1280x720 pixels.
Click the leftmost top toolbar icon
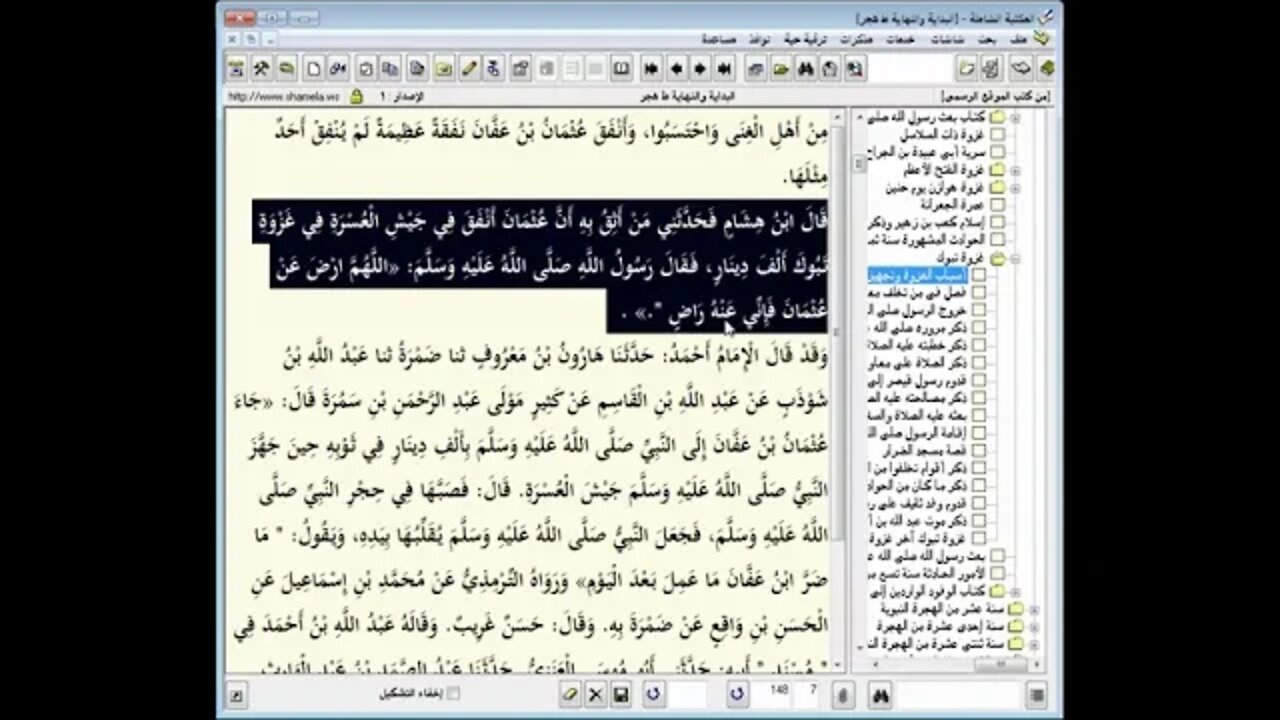(x=237, y=68)
